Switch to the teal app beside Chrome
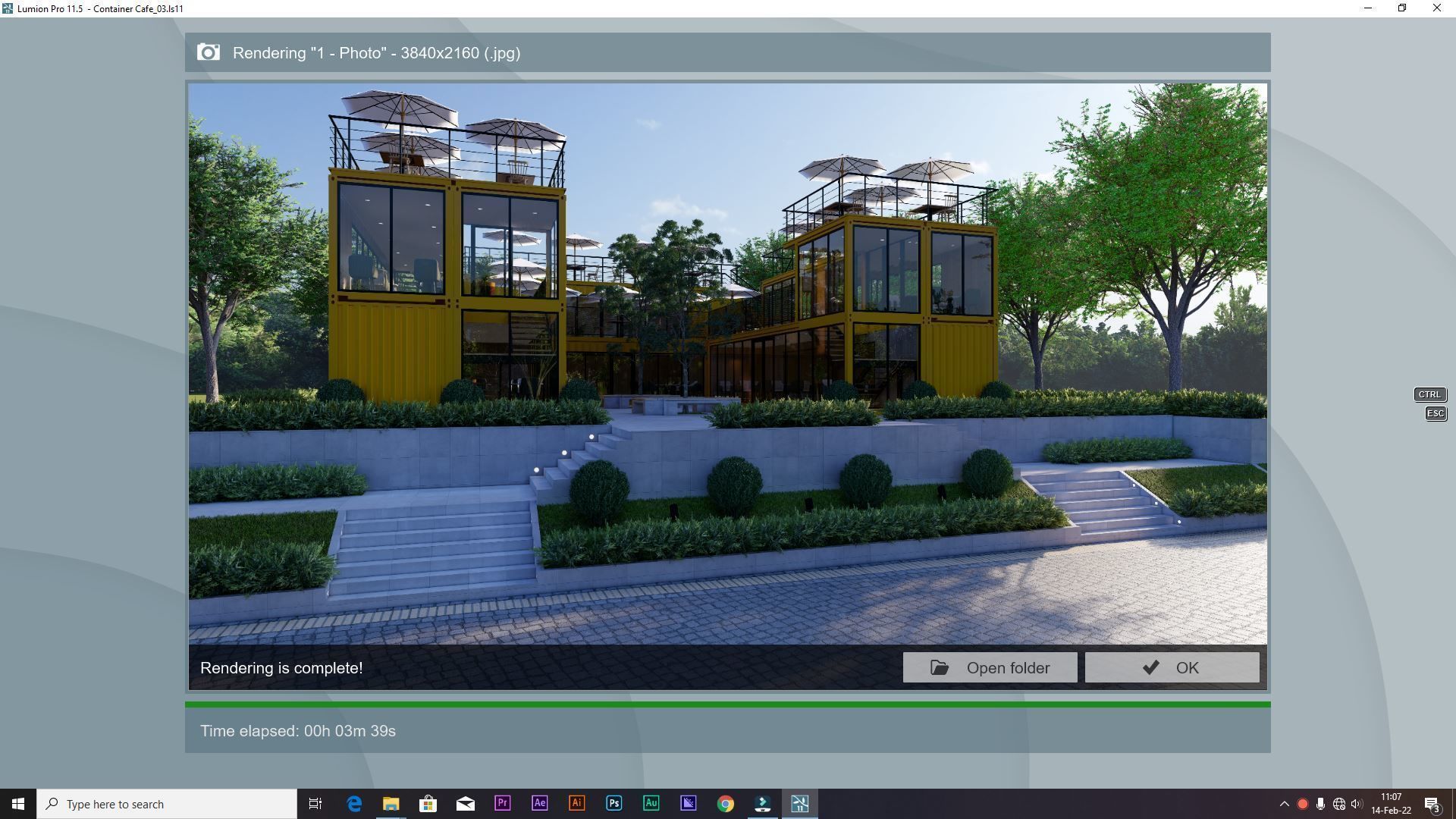 [763, 804]
